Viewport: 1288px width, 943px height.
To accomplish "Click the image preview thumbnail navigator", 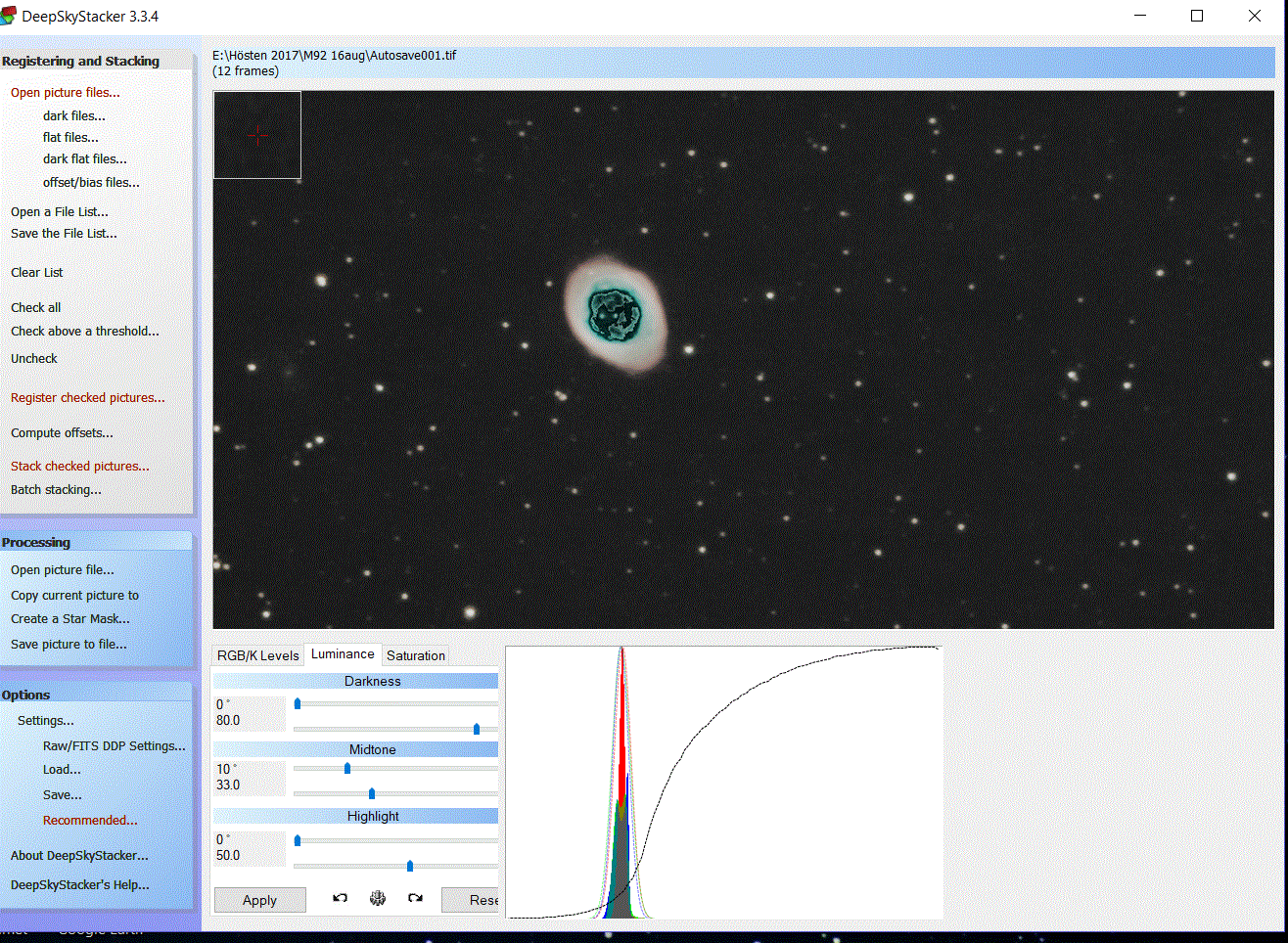I will pos(257,135).
